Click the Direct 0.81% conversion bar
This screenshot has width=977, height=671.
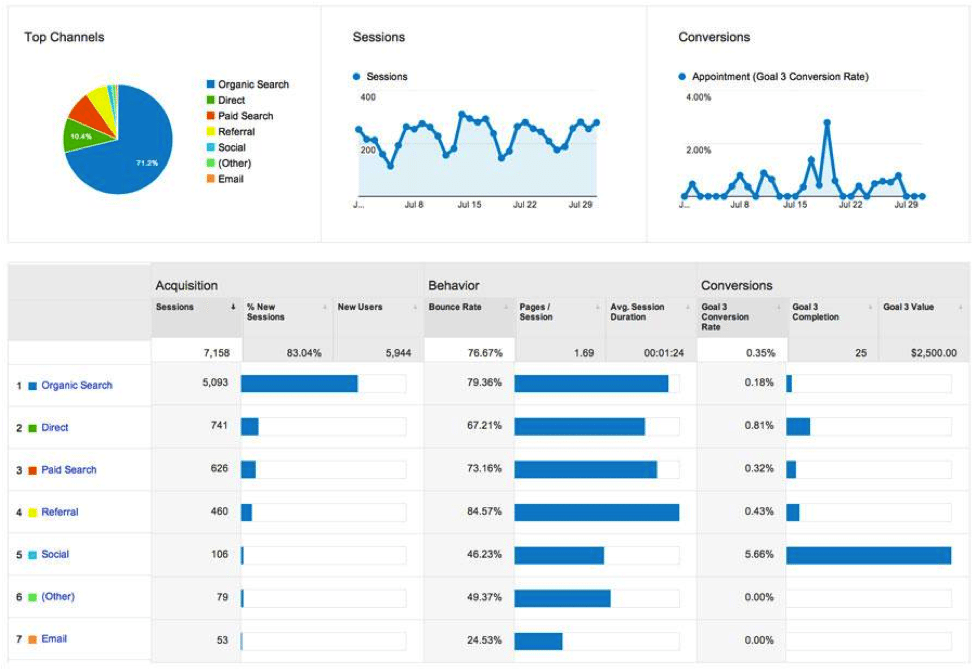click(x=798, y=426)
